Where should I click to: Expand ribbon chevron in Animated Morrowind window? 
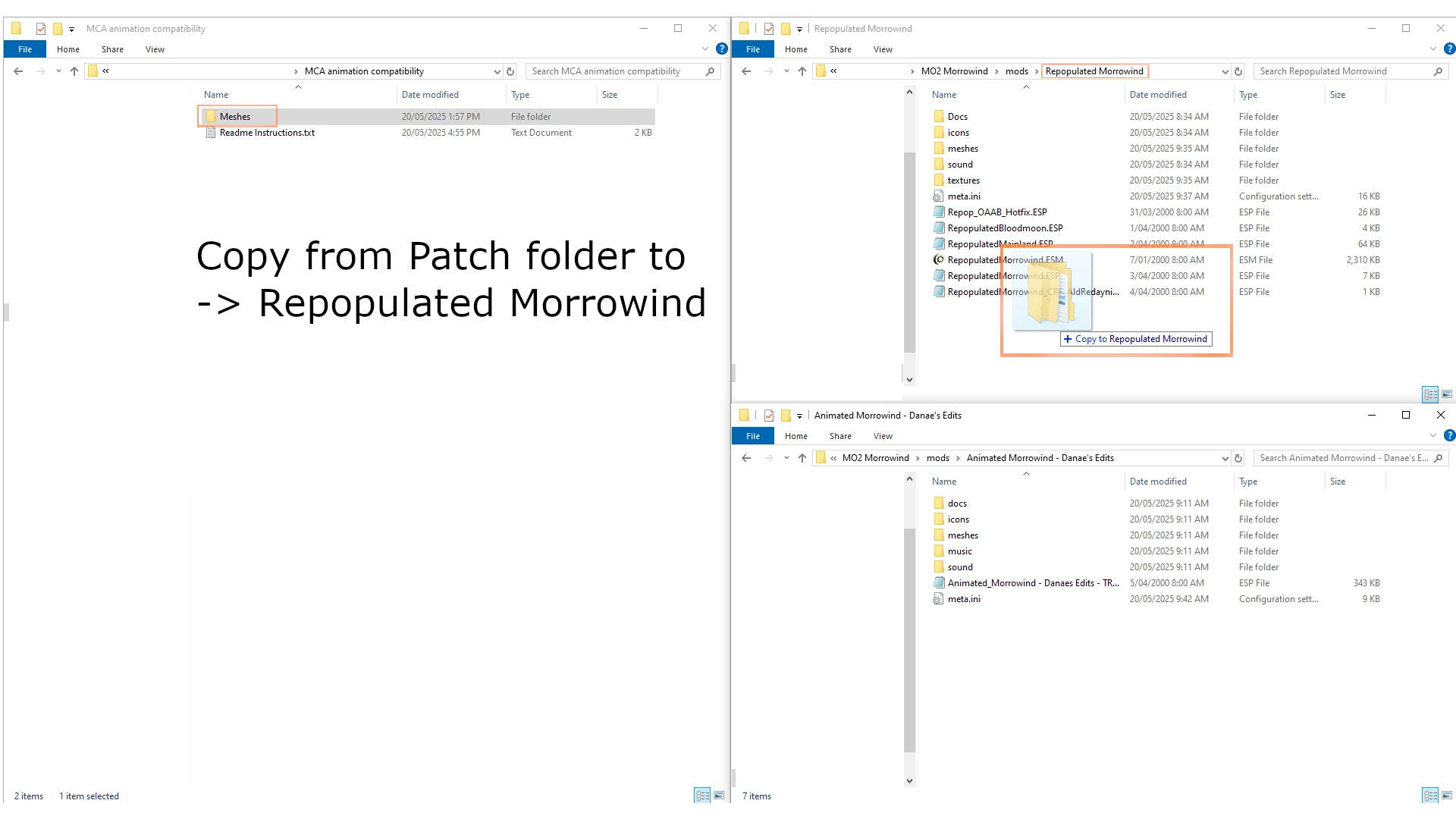click(x=1433, y=435)
